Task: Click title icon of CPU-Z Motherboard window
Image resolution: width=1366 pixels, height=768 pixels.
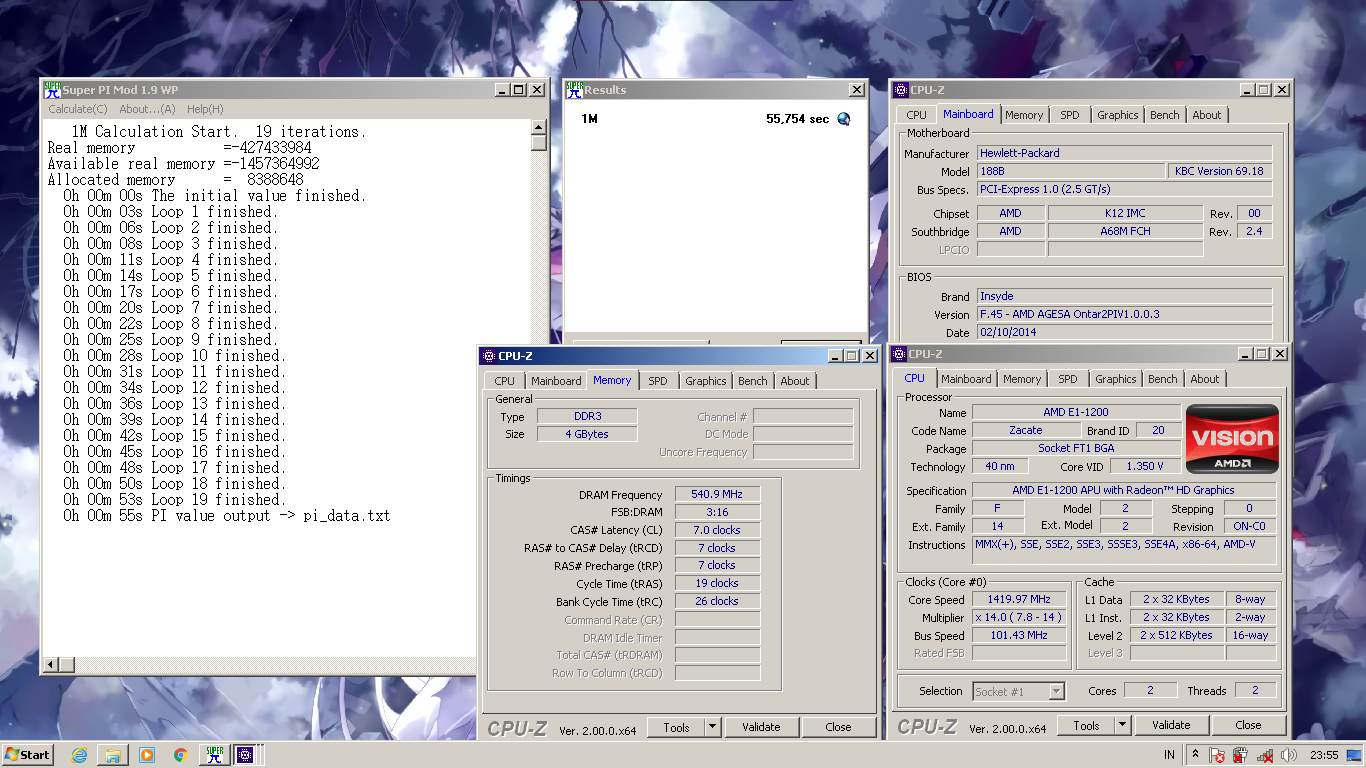Action: pyautogui.click(x=900, y=90)
